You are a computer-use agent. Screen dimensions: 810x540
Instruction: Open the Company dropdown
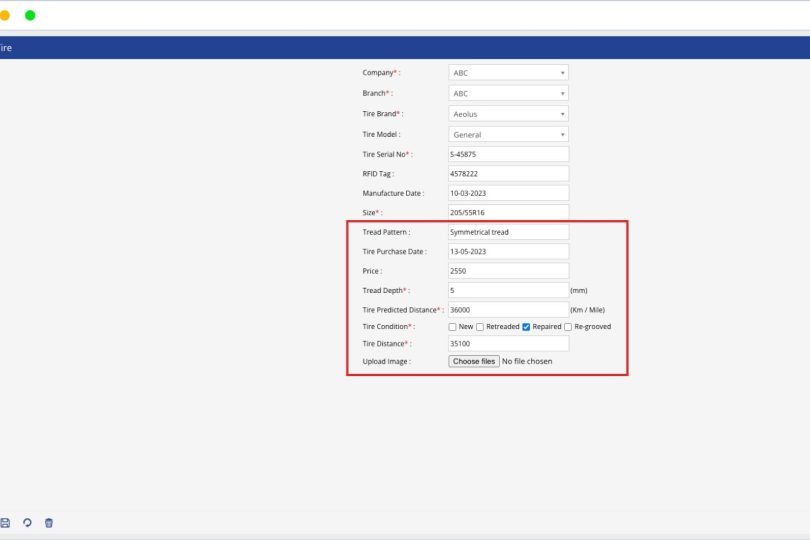pyautogui.click(x=508, y=73)
